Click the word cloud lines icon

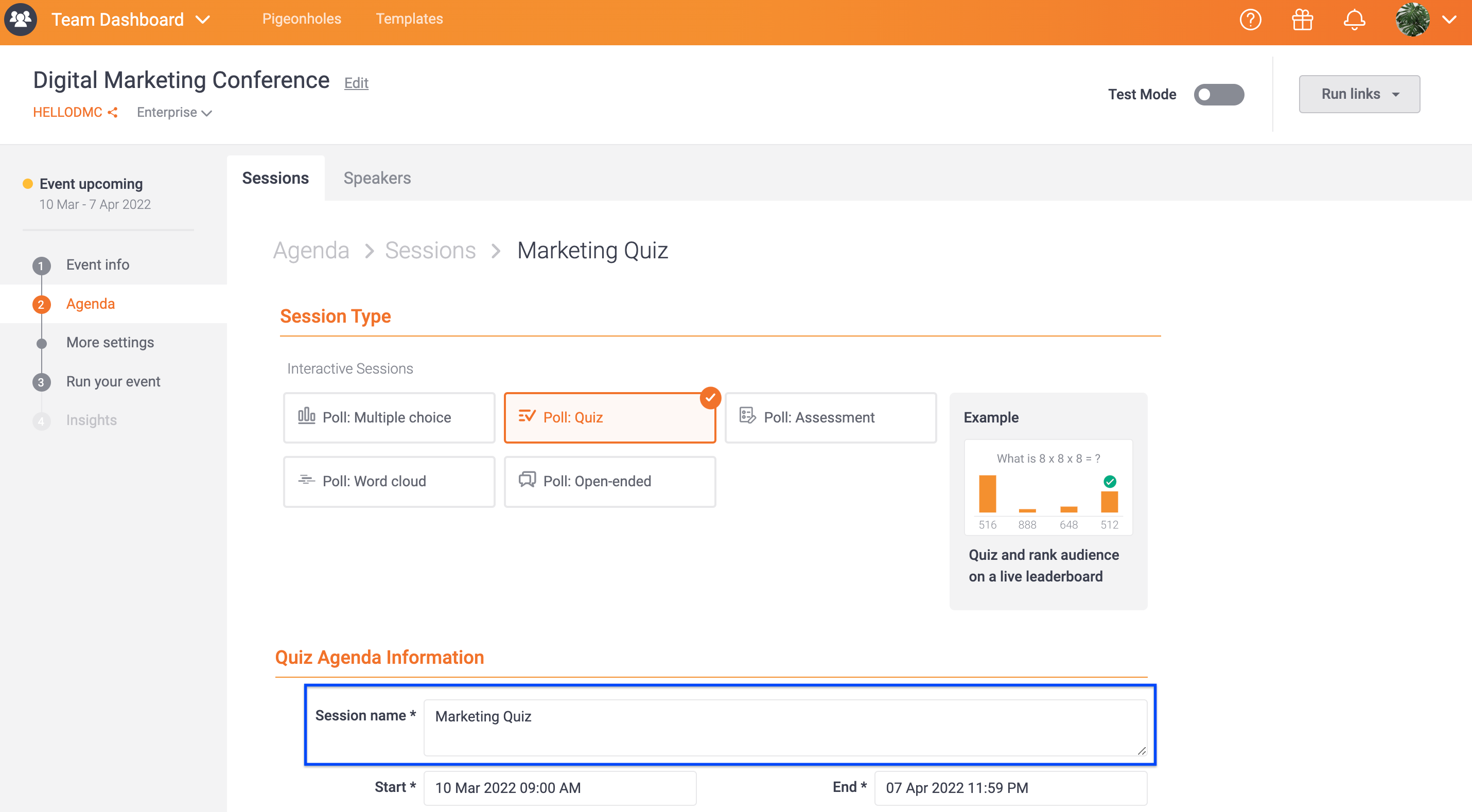(x=306, y=480)
